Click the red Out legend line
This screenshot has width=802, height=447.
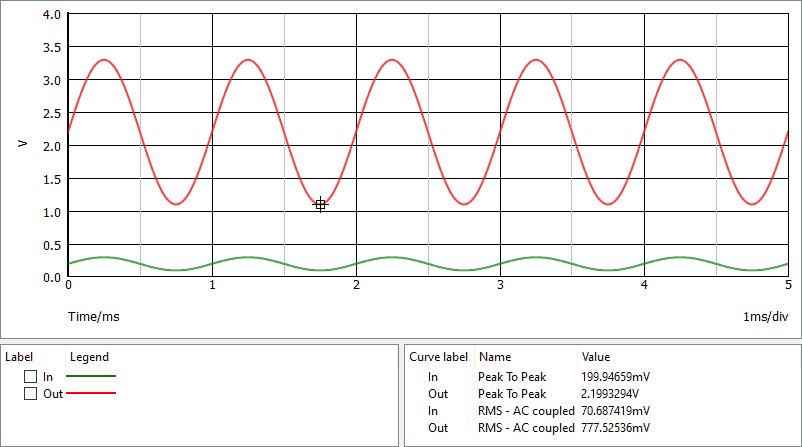(91, 393)
